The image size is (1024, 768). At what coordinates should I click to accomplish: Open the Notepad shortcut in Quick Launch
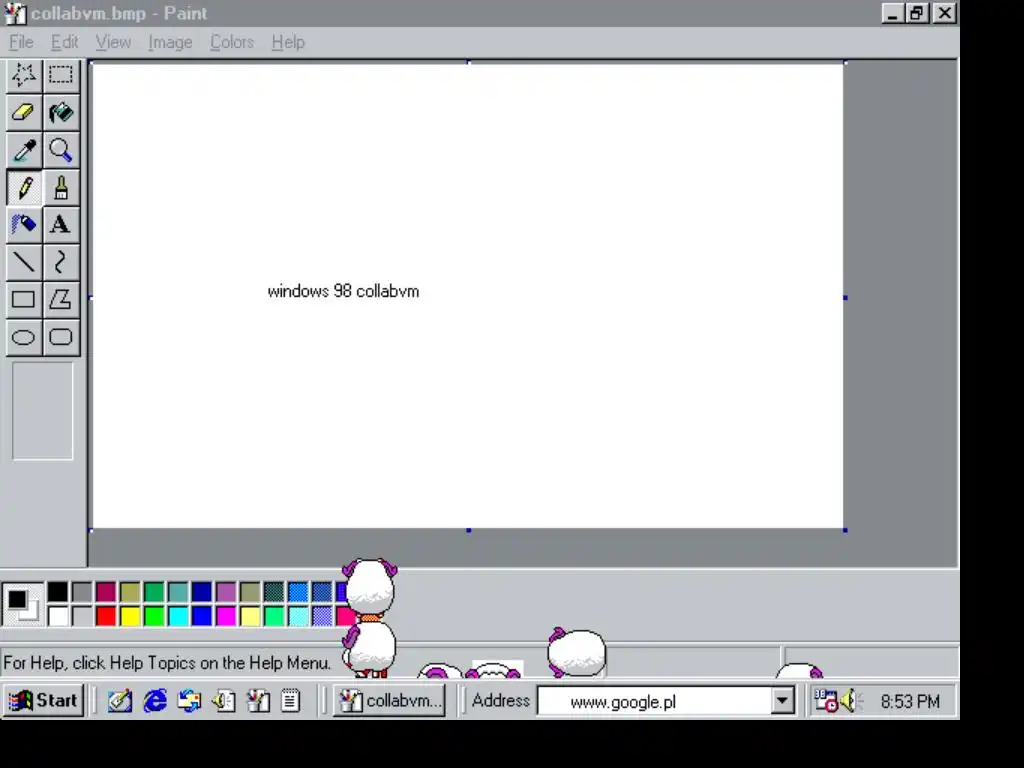point(291,701)
